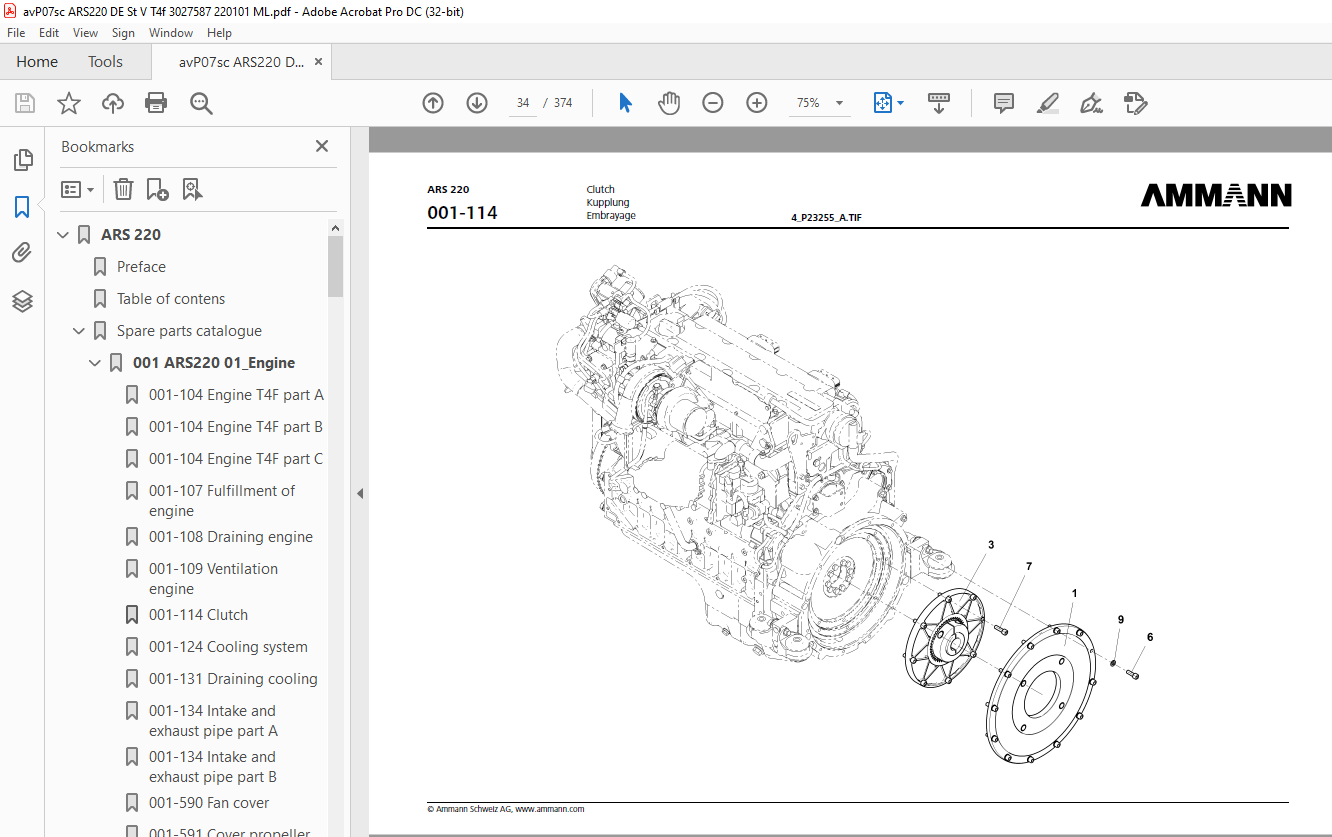Add a comment with the sticky note icon
The height and width of the screenshot is (837, 1332).
1004,103
